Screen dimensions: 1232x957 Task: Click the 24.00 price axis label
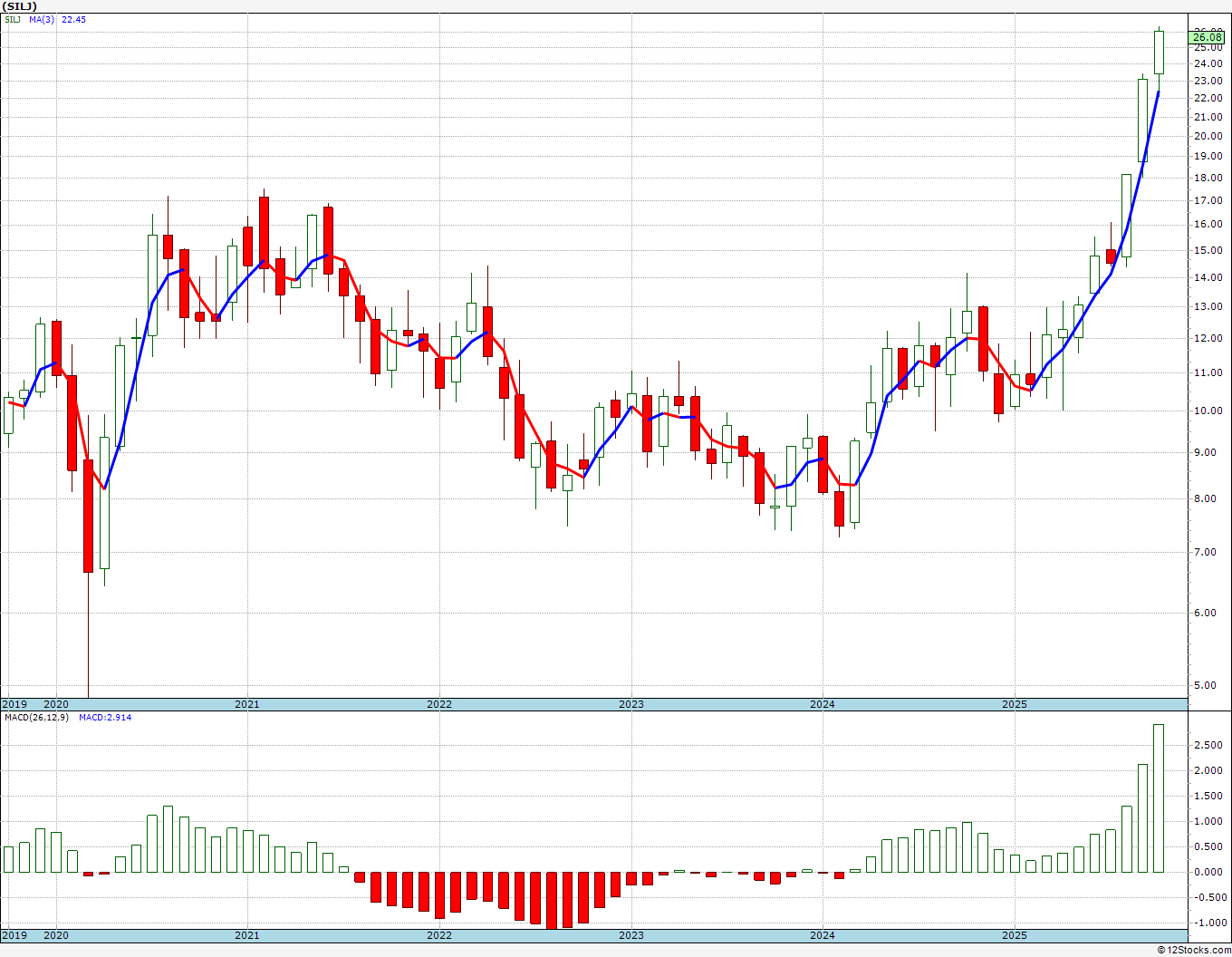1208,63
